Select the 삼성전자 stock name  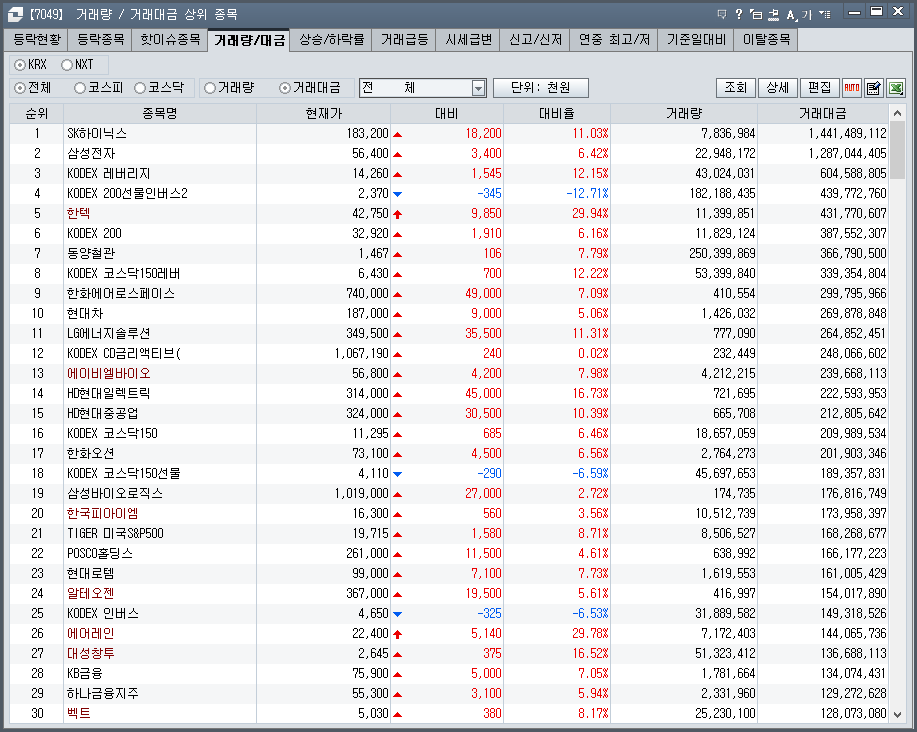(91, 154)
